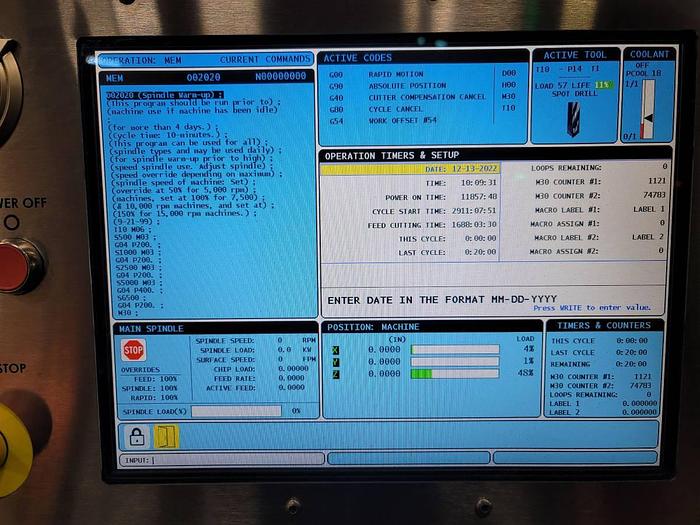Click REMAINING 0:20:00 in Timers & Counters
Viewport: 700px width, 525px height.
click(x=599, y=364)
